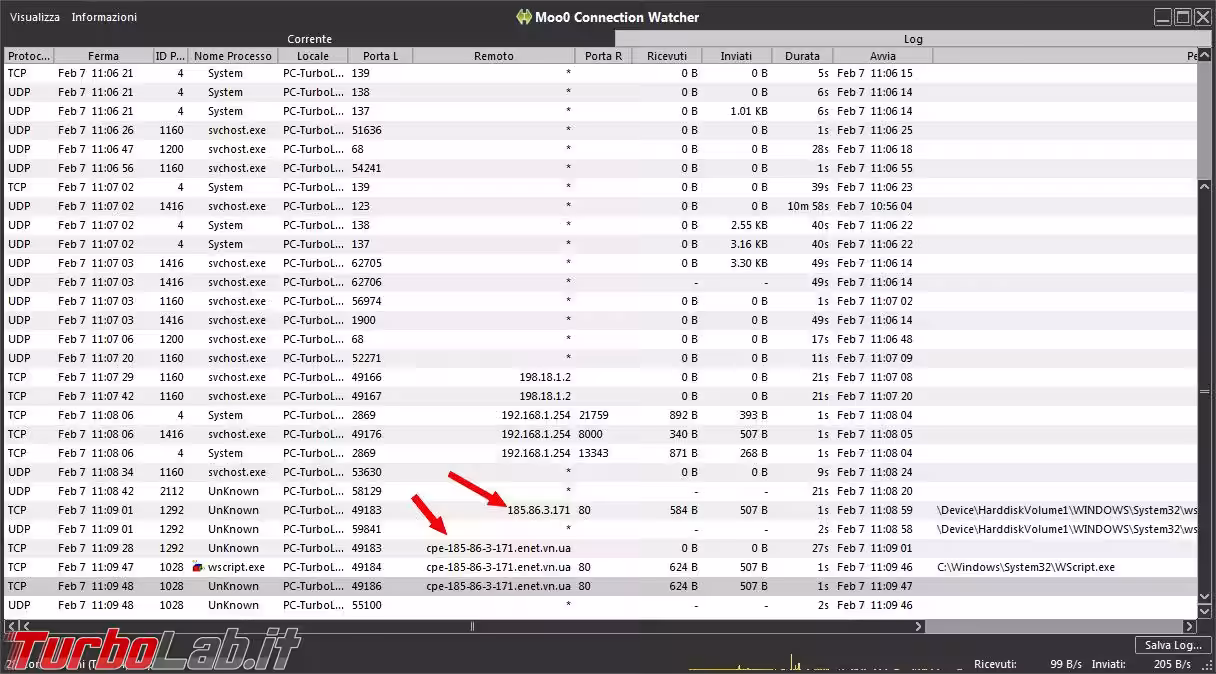1216x674 pixels.
Task: Click the Moo0 logo icon in title bar
Action: [x=523, y=17]
